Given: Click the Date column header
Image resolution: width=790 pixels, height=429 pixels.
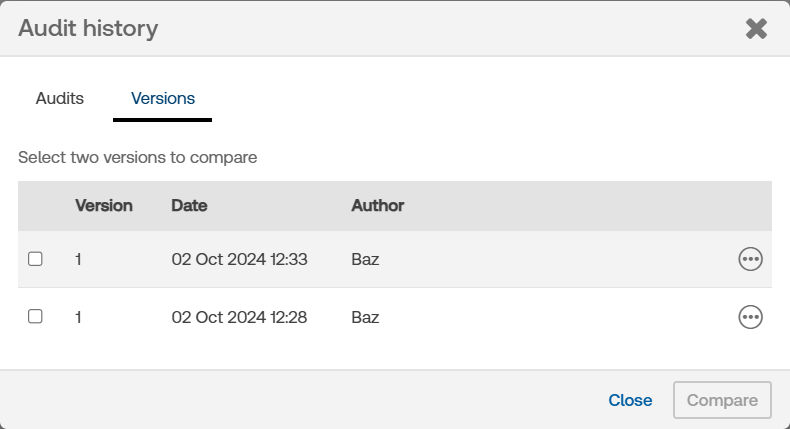Looking at the screenshot, I should (189, 206).
